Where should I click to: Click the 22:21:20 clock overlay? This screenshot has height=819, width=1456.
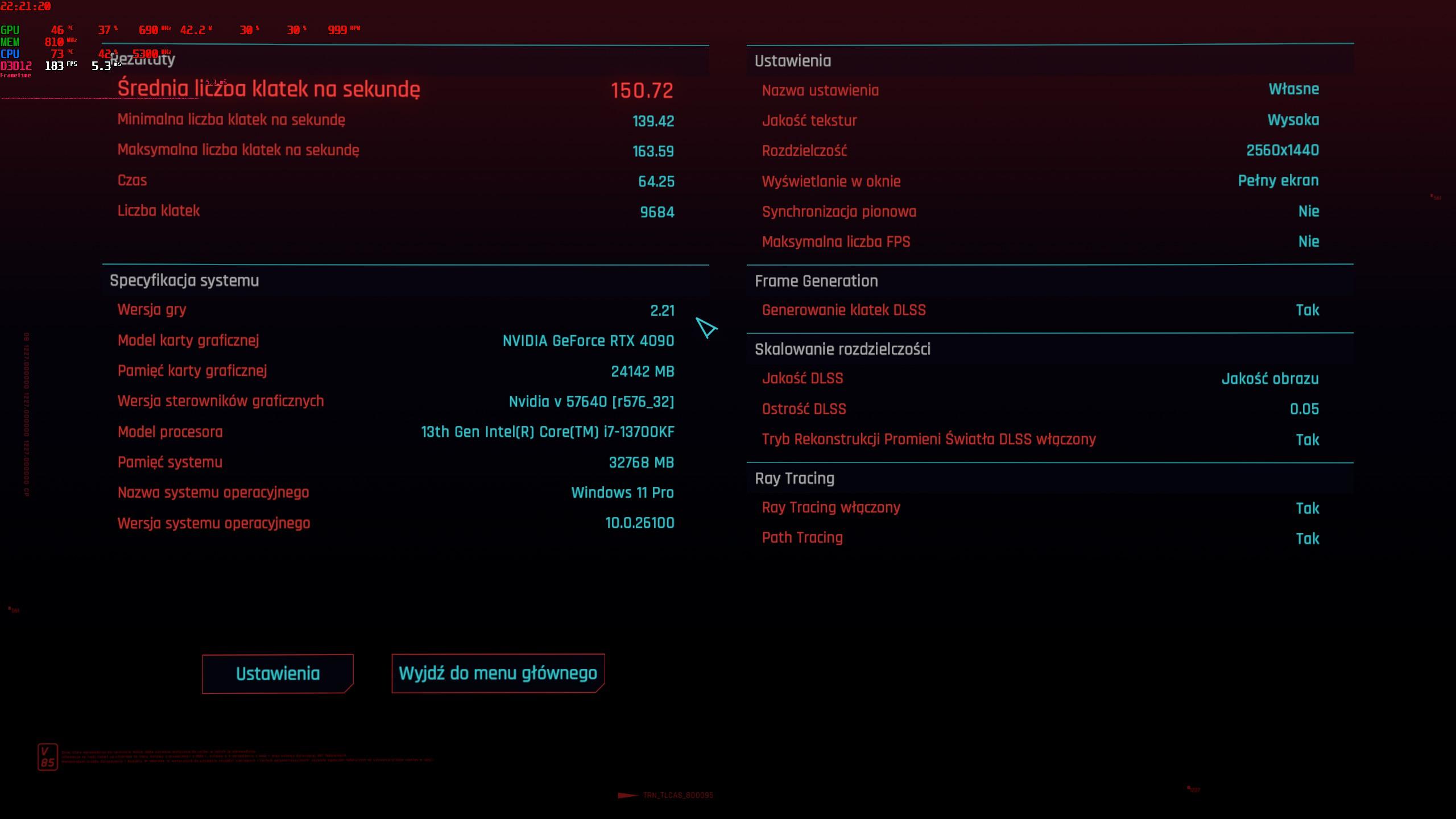click(26, 6)
